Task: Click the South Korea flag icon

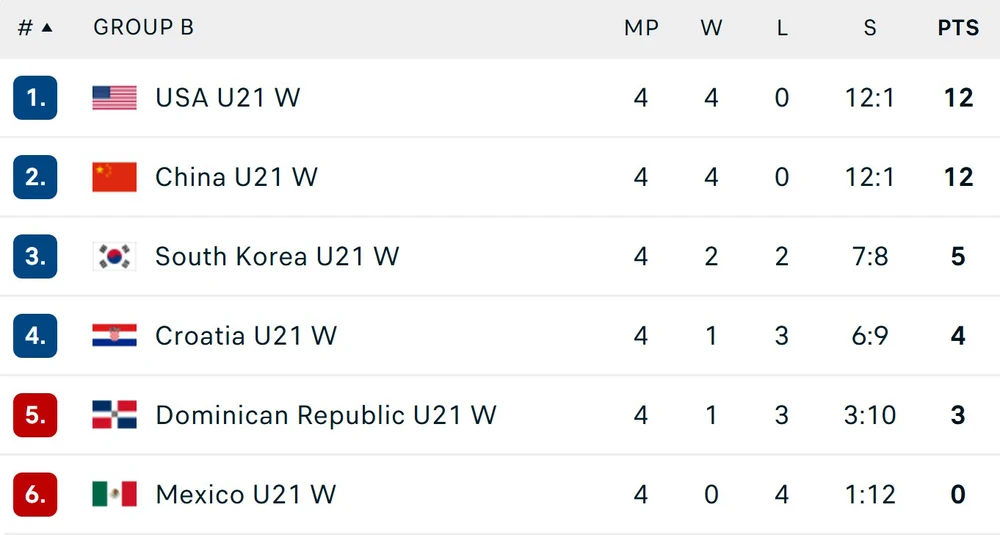Action: tap(114, 256)
